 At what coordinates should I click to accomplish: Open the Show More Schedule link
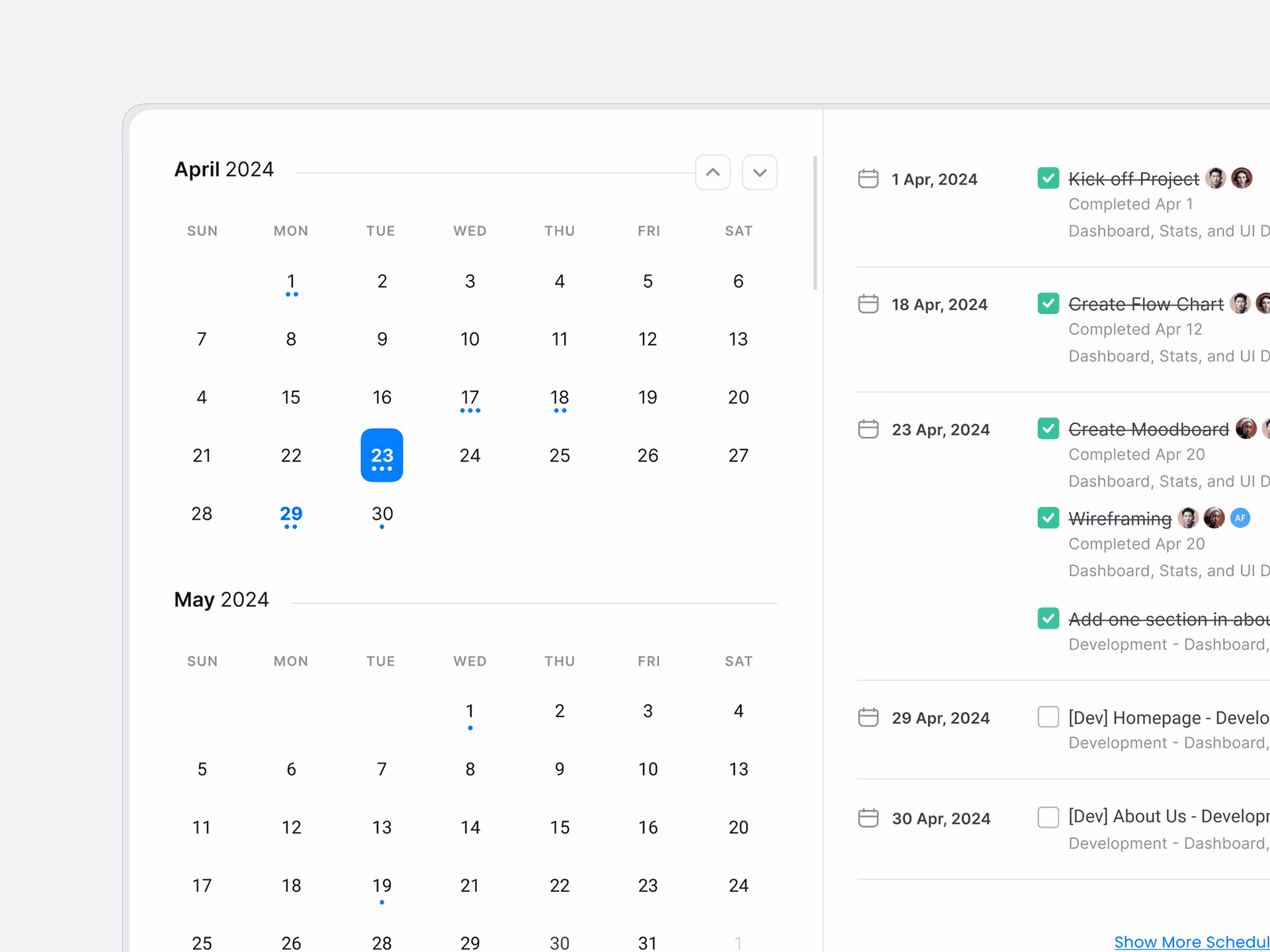click(1191, 941)
